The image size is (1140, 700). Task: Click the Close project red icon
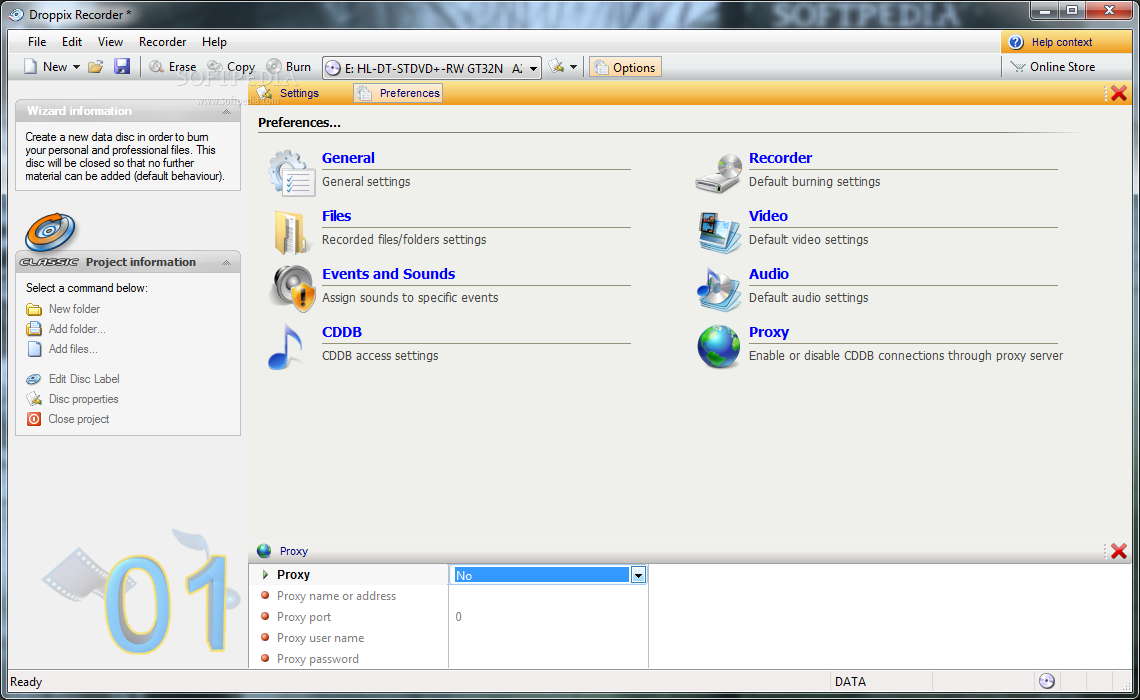(34, 419)
